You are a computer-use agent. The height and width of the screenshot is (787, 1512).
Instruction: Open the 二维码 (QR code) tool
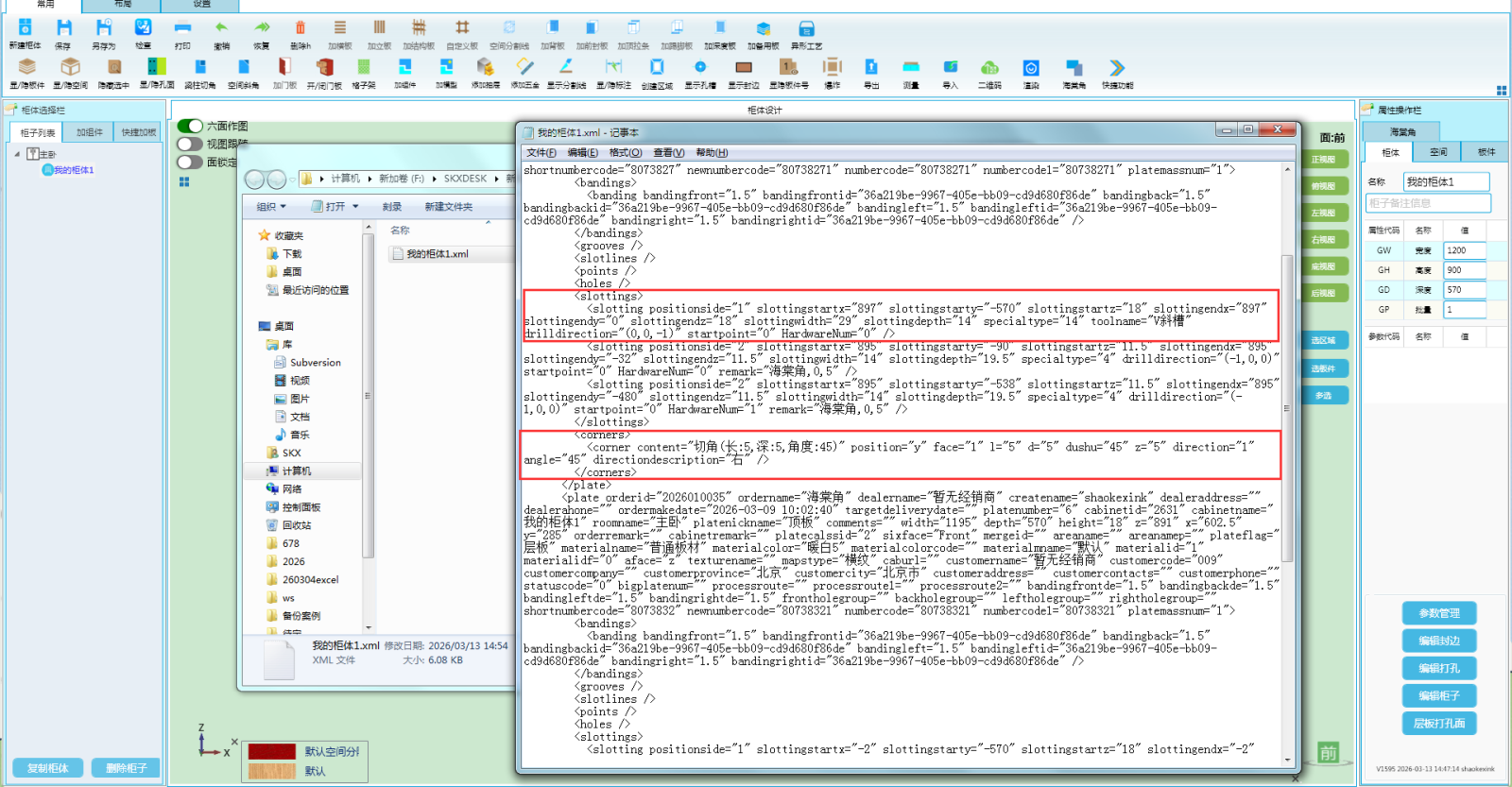pyautogui.click(x=989, y=68)
